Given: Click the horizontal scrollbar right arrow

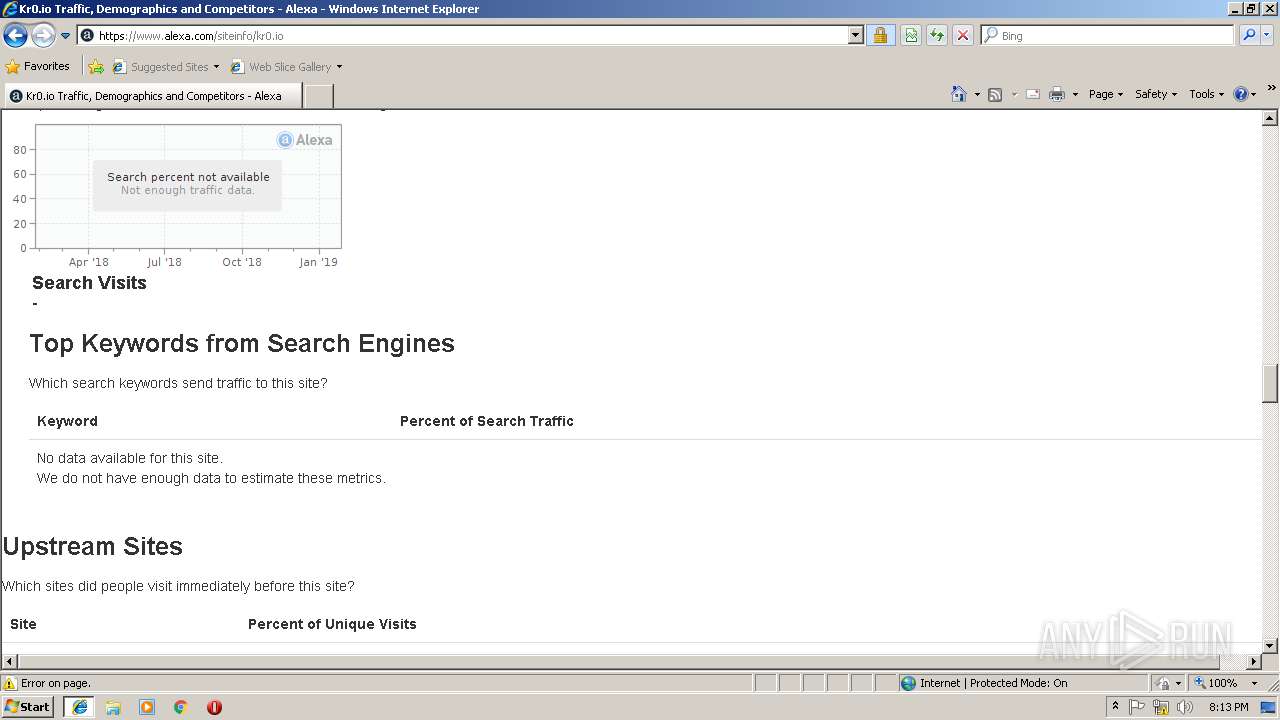Looking at the screenshot, I should 1254,661.
